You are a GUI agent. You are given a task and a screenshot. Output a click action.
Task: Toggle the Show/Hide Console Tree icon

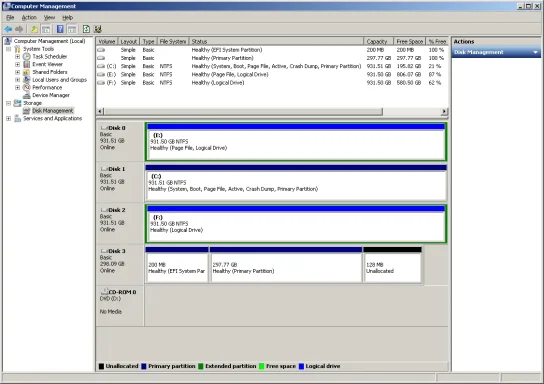(46, 29)
